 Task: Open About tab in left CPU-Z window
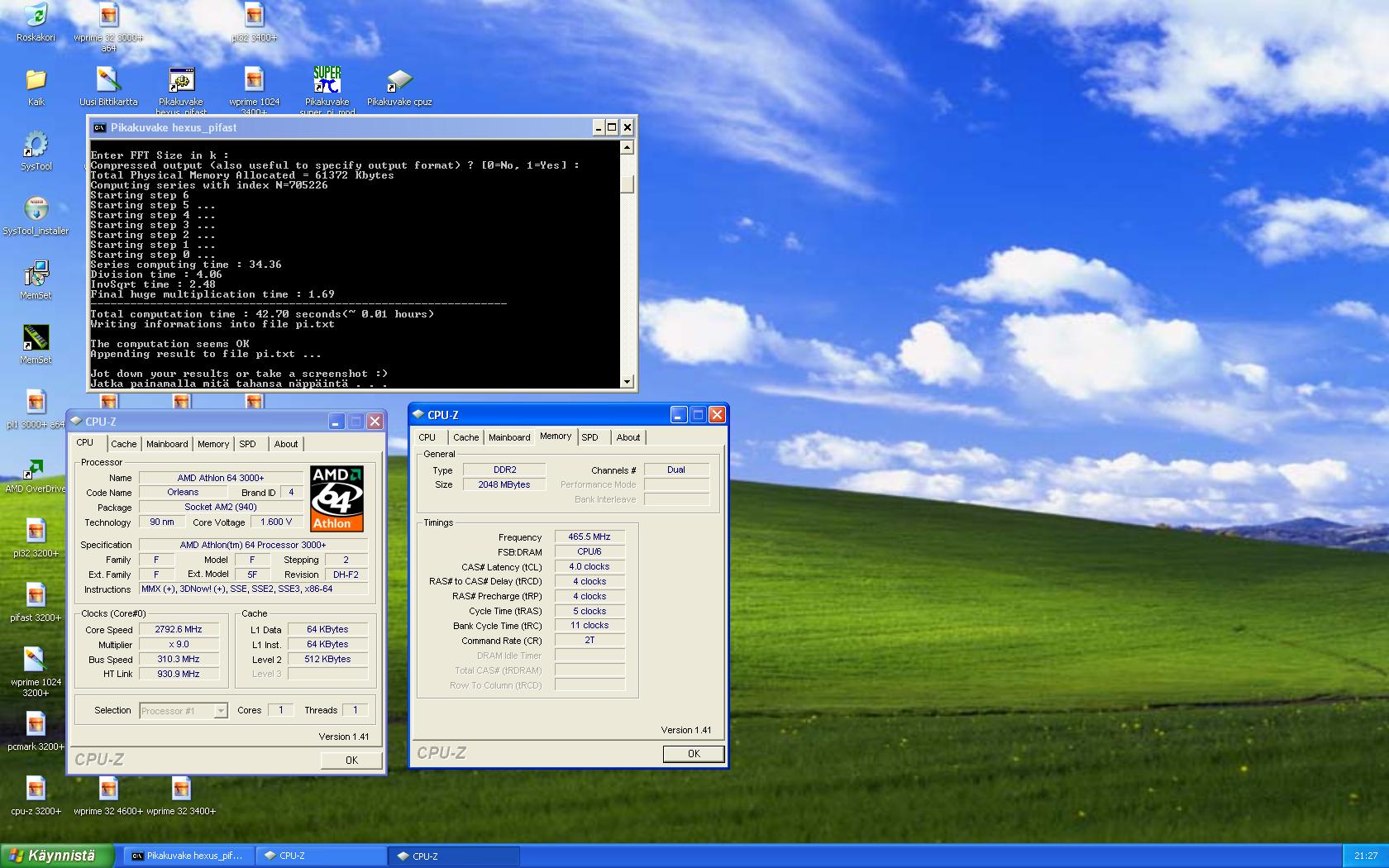pyautogui.click(x=286, y=444)
